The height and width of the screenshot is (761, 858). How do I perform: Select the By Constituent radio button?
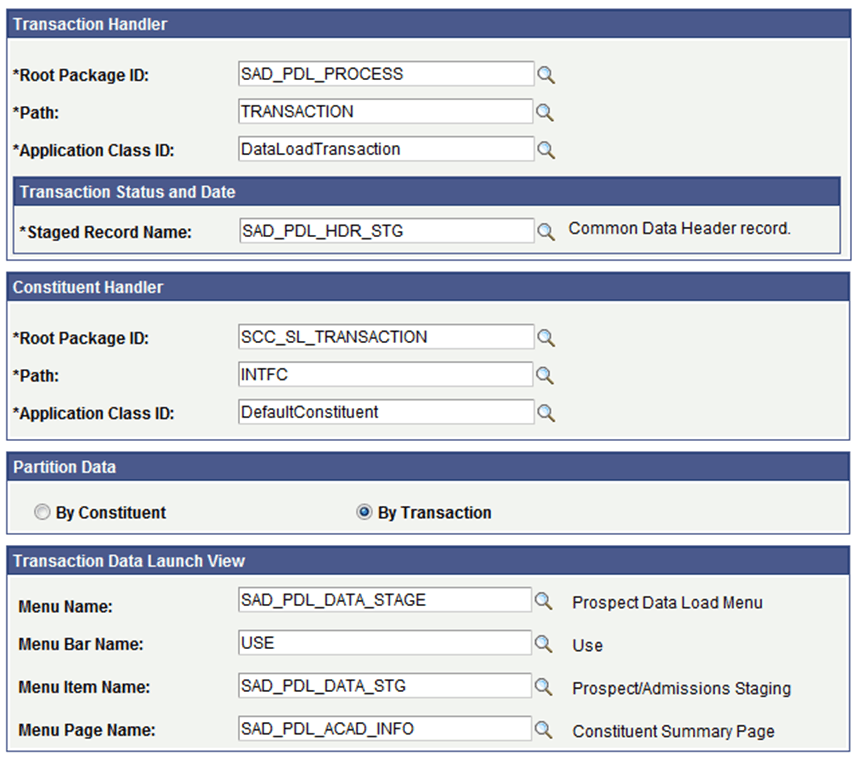coord(42,512)
